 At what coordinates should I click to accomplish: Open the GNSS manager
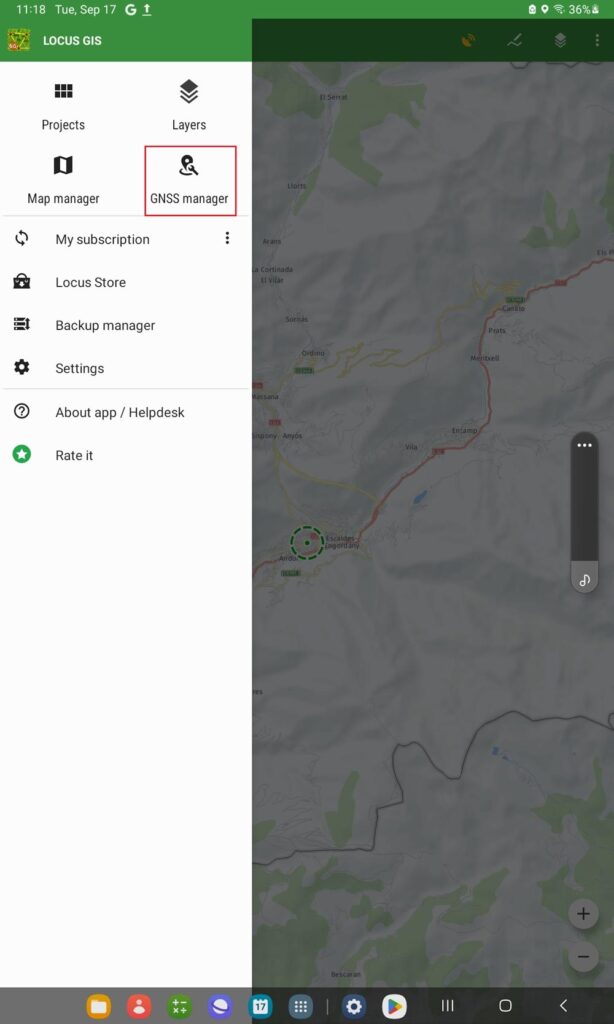pyautogui.click(x=190, y=180)
